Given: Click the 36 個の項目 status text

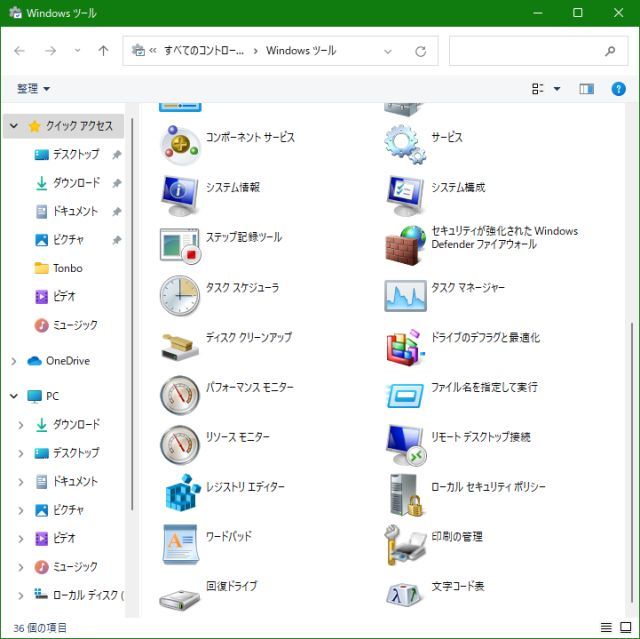Looking at the screenshot, I should tap(40, 628).
